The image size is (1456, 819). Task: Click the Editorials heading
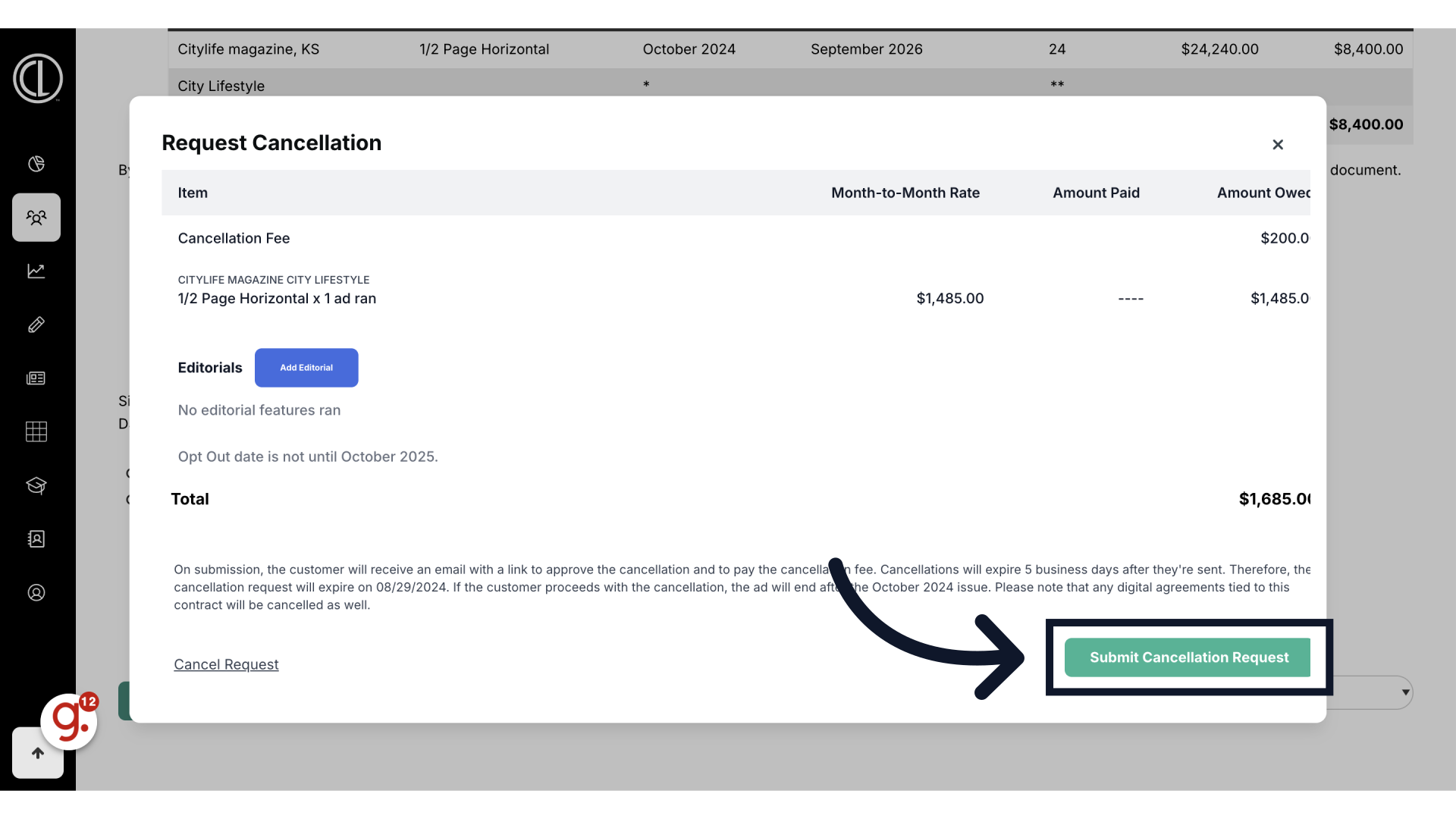pos(210,368)
